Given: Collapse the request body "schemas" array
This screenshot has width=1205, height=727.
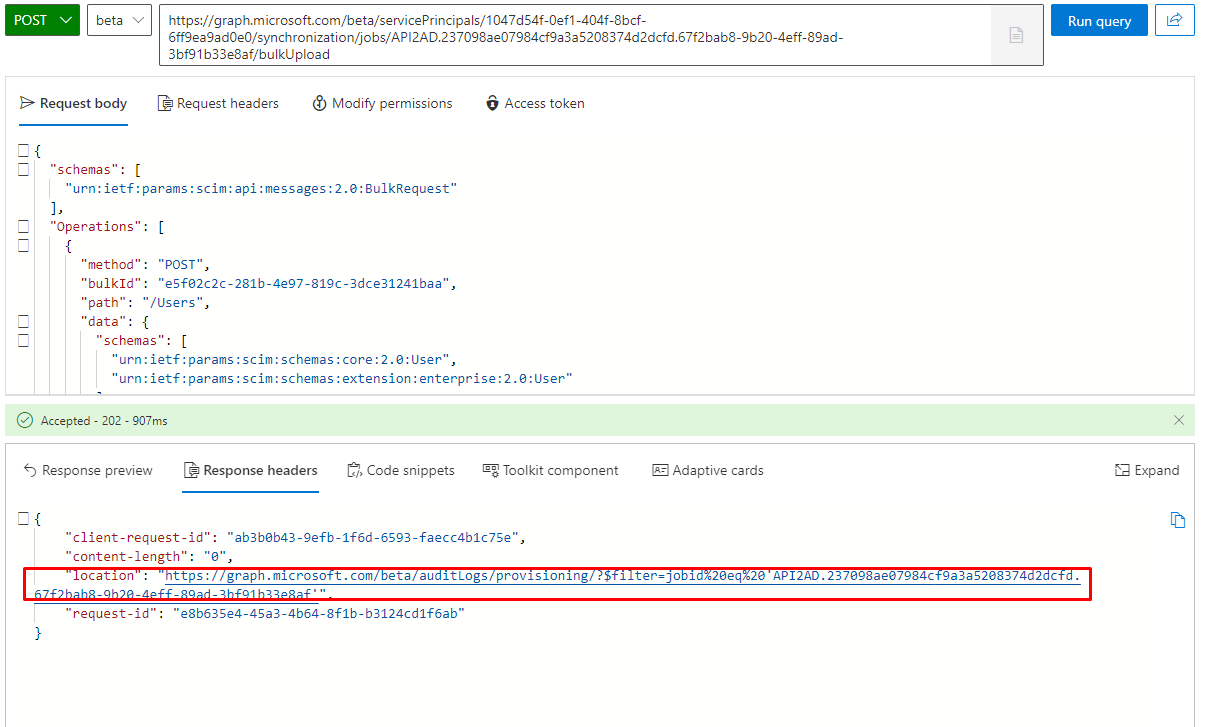Looking at the screenshot, I should pos(23,170).
